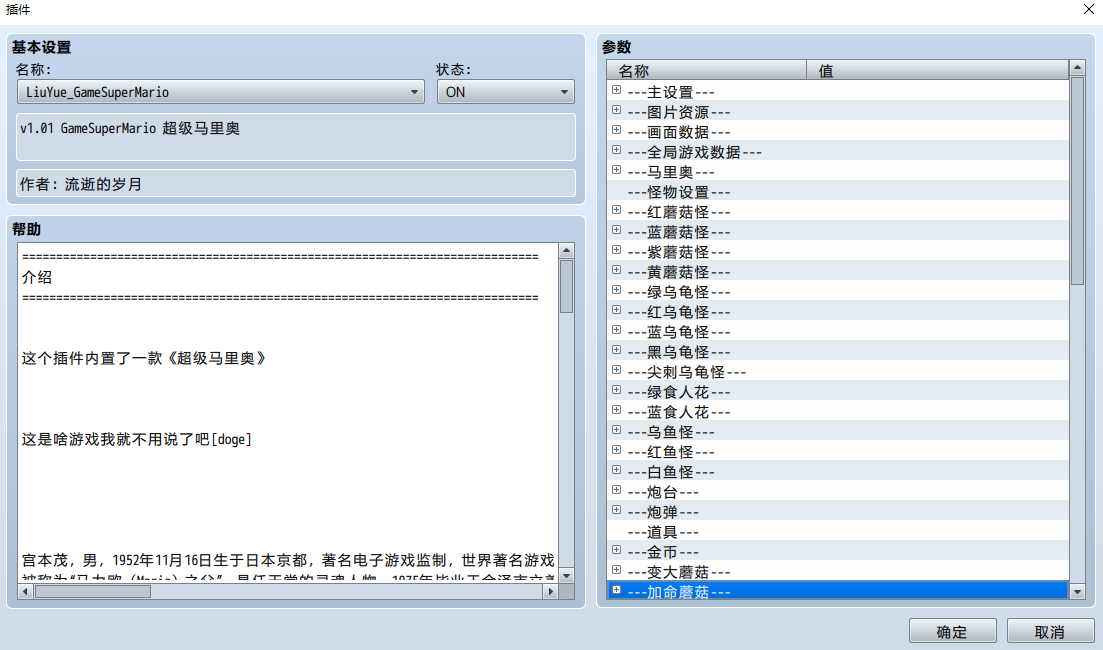Click the author field 作者：流逝的岁月
The width and height of the screenshot is (1103, 650).
pyautogui.click(x=295, y=183)
